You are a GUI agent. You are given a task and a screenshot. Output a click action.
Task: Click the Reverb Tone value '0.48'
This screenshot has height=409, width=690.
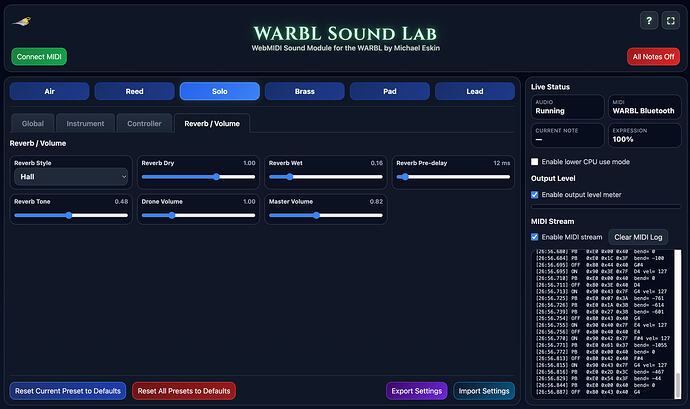[121, 201]
